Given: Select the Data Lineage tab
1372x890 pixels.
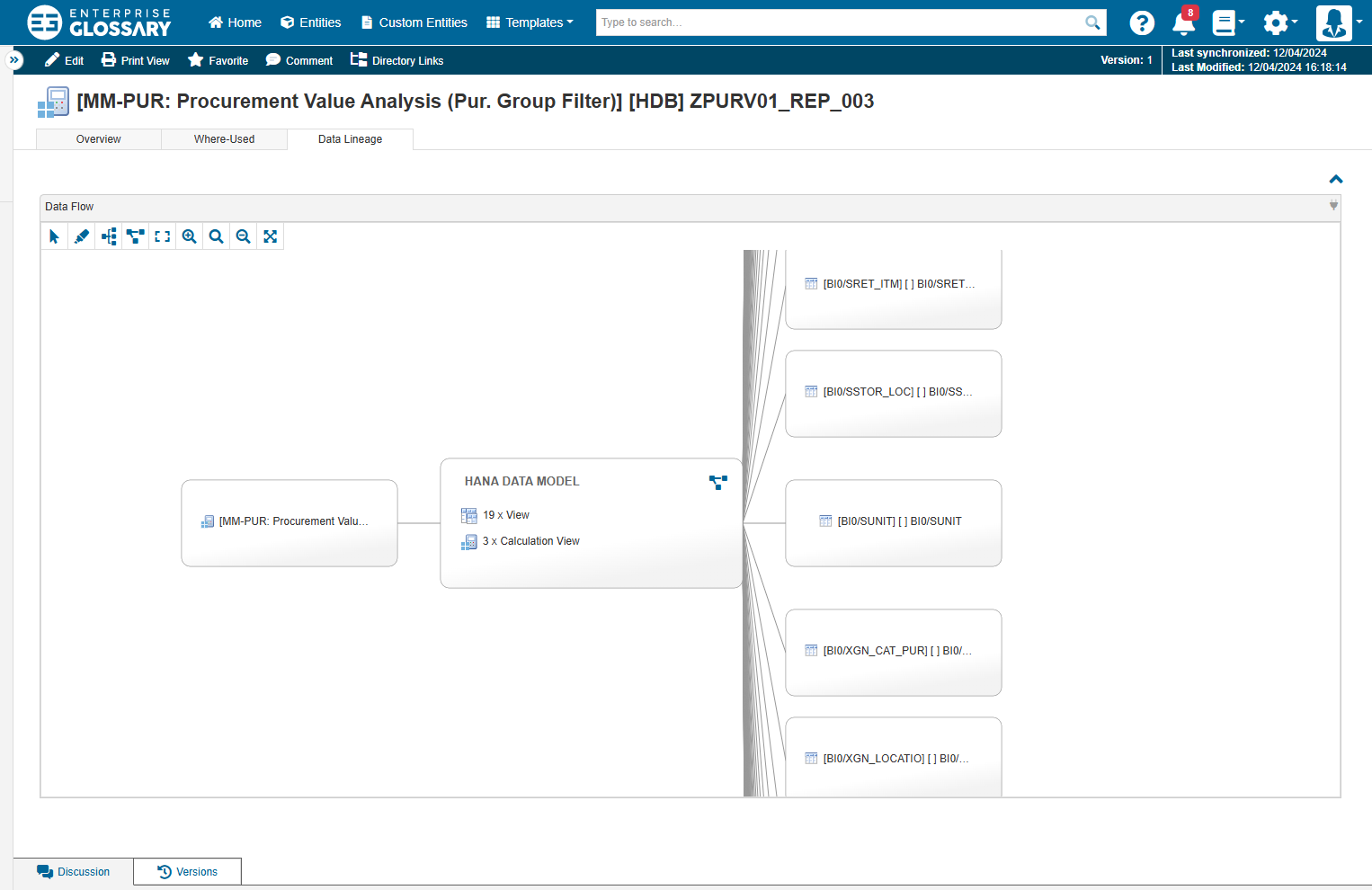Looking at the screenshot, I should tap(351, 139).
